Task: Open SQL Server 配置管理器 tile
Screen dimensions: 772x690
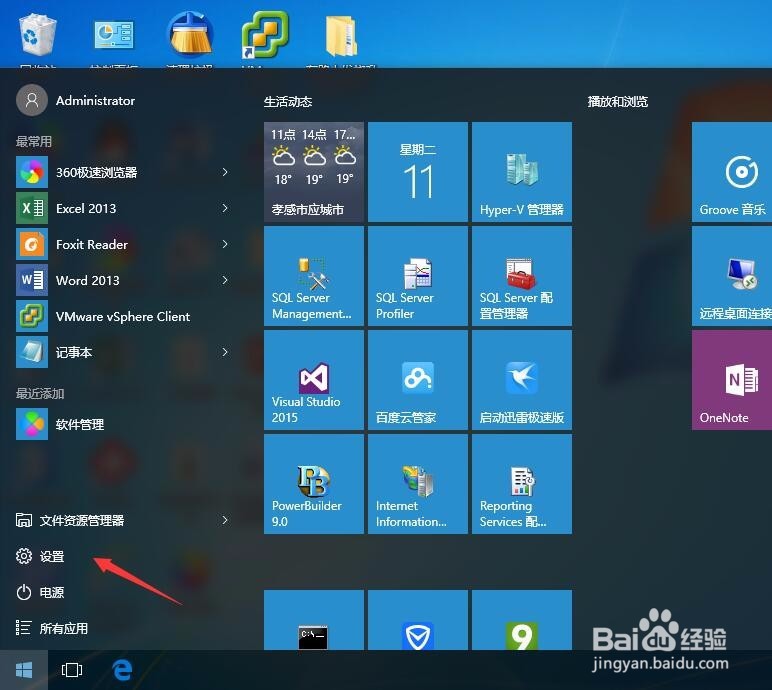Action: click(x=522, y=276)
